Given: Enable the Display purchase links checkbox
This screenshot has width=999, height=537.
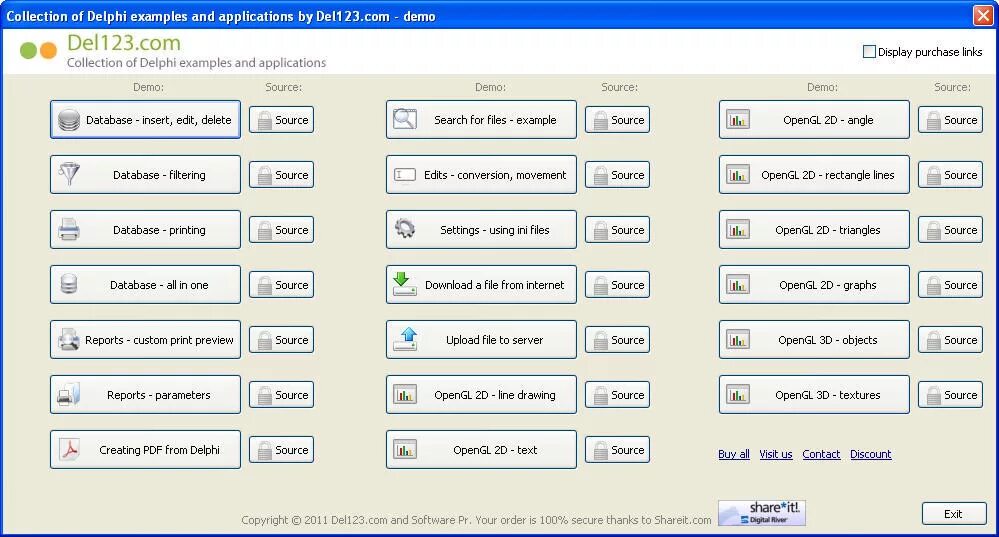Looking at the screenshot, I should pos(869,52).
